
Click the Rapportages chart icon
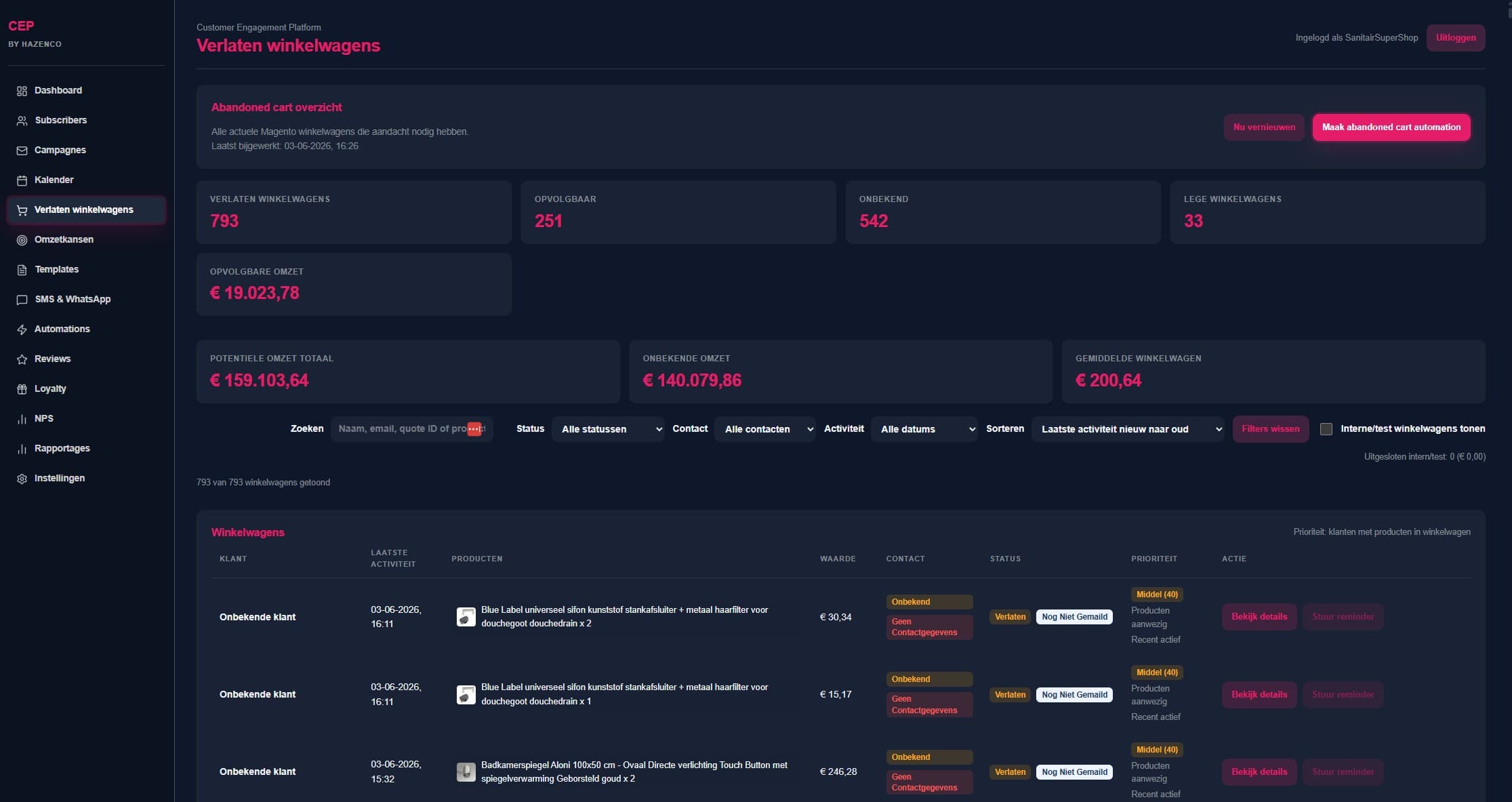click(22, 449)
